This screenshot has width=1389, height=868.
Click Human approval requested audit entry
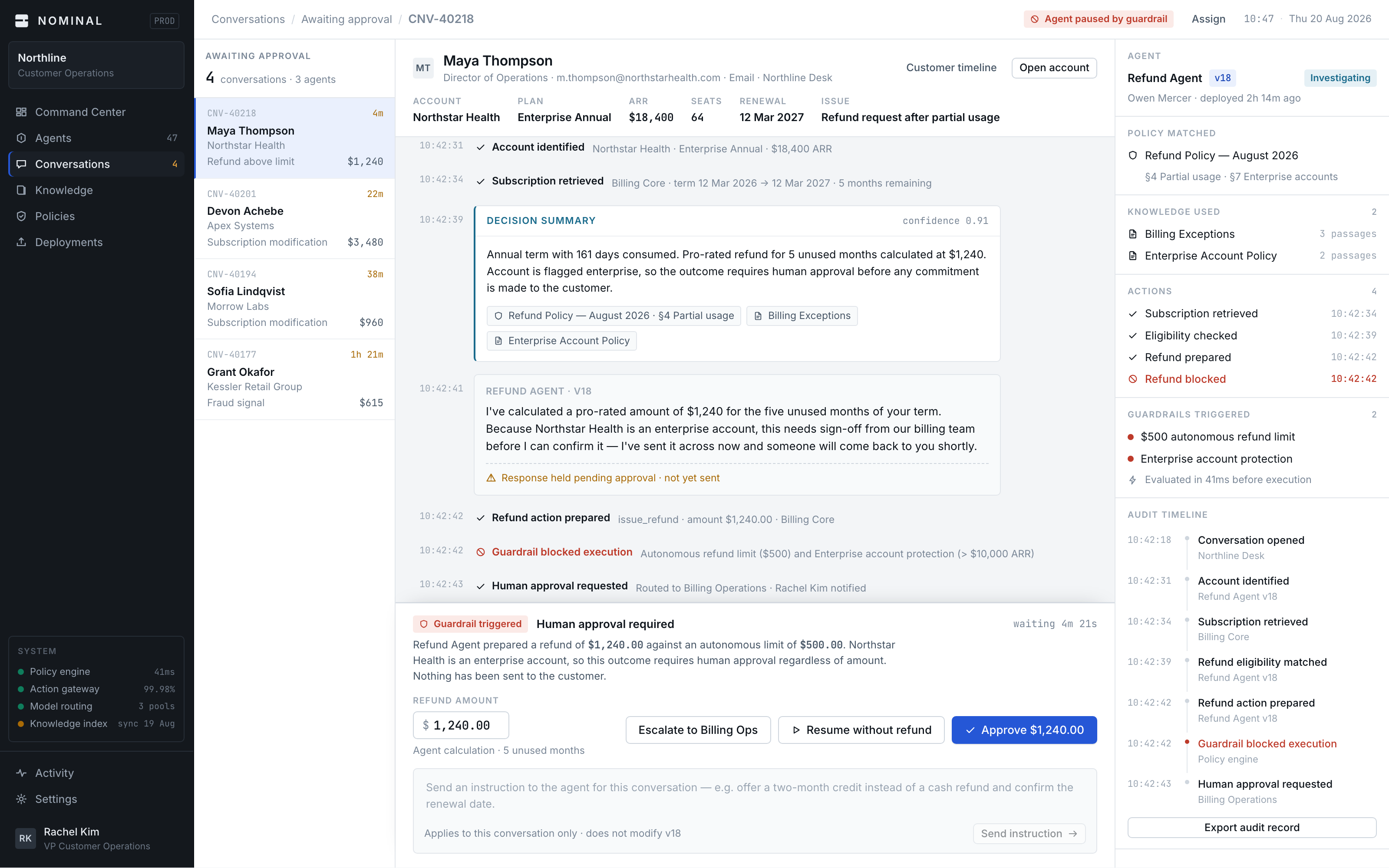1252,792
